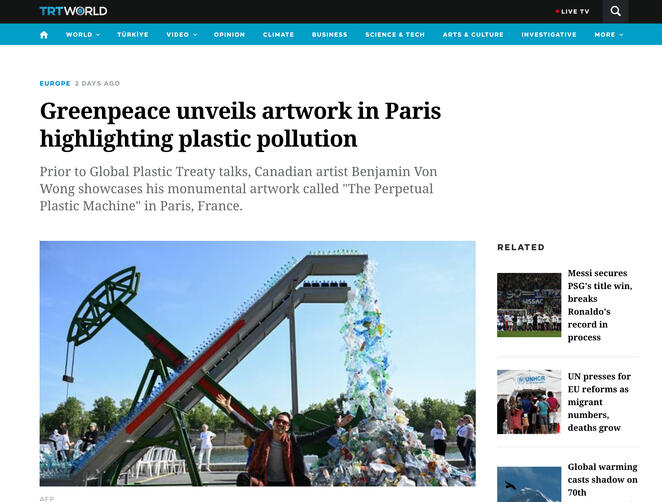
Task: Click the Europe category link
Action: pos(55,83)
